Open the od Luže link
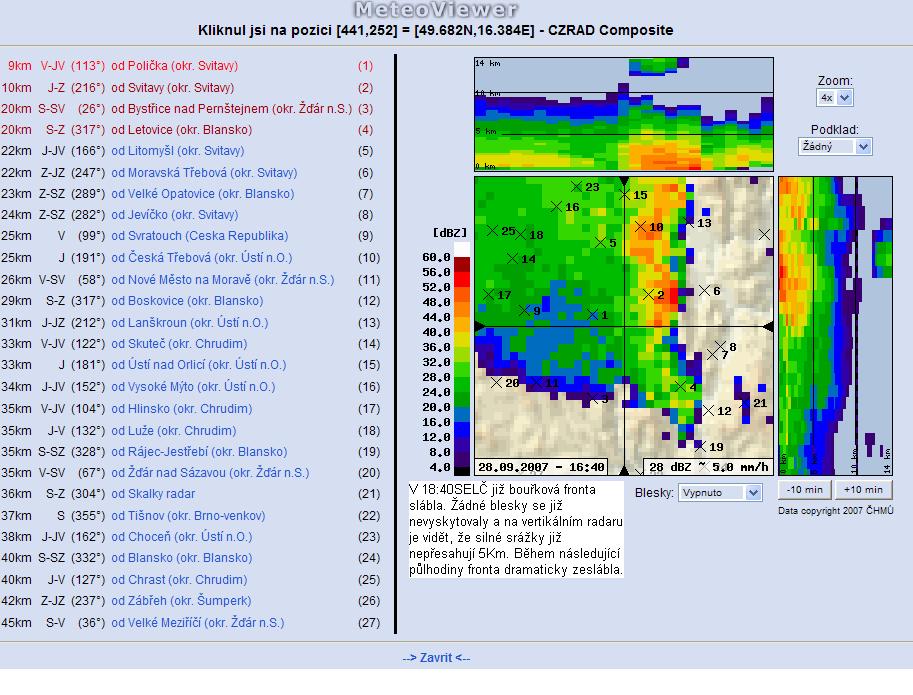This screenshot has width=913, height=695. 174,431
